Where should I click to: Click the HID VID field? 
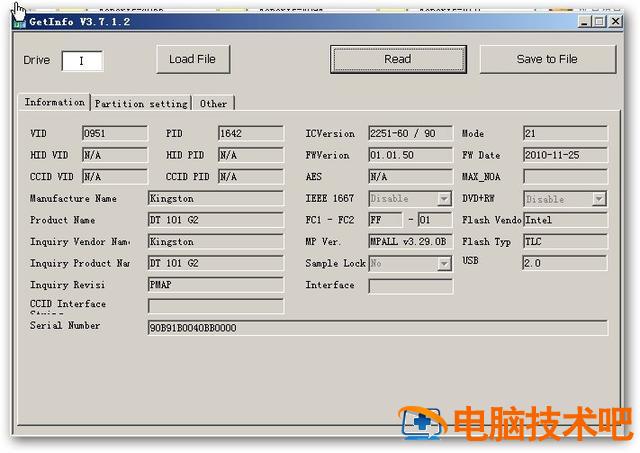click(115, 155)
